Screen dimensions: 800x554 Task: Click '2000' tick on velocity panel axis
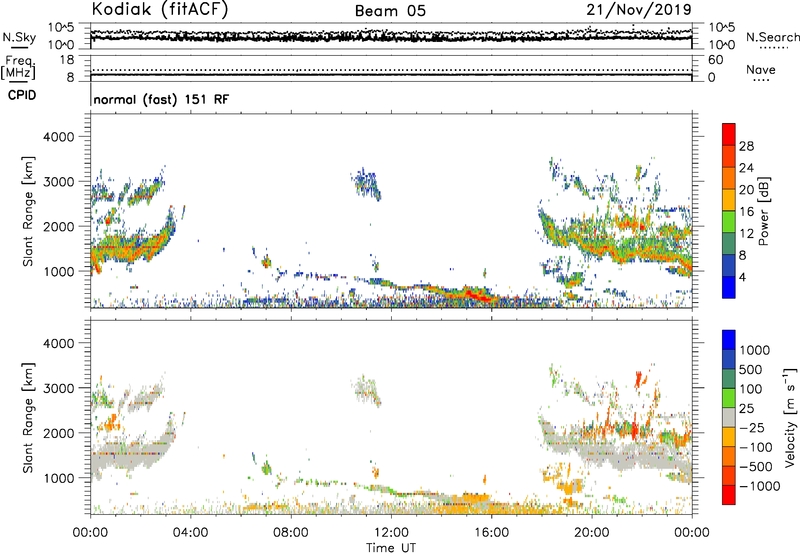point(58,433)
